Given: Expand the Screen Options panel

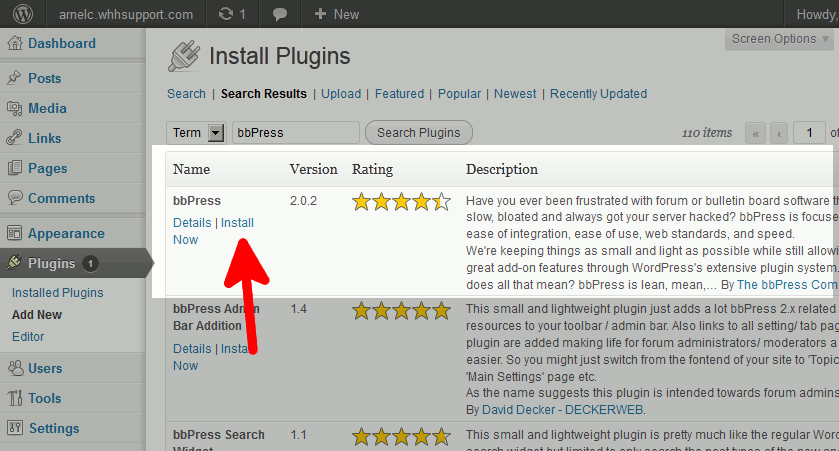Looking at the screenshot, I should pyautogui.click(x=780, y=39).
